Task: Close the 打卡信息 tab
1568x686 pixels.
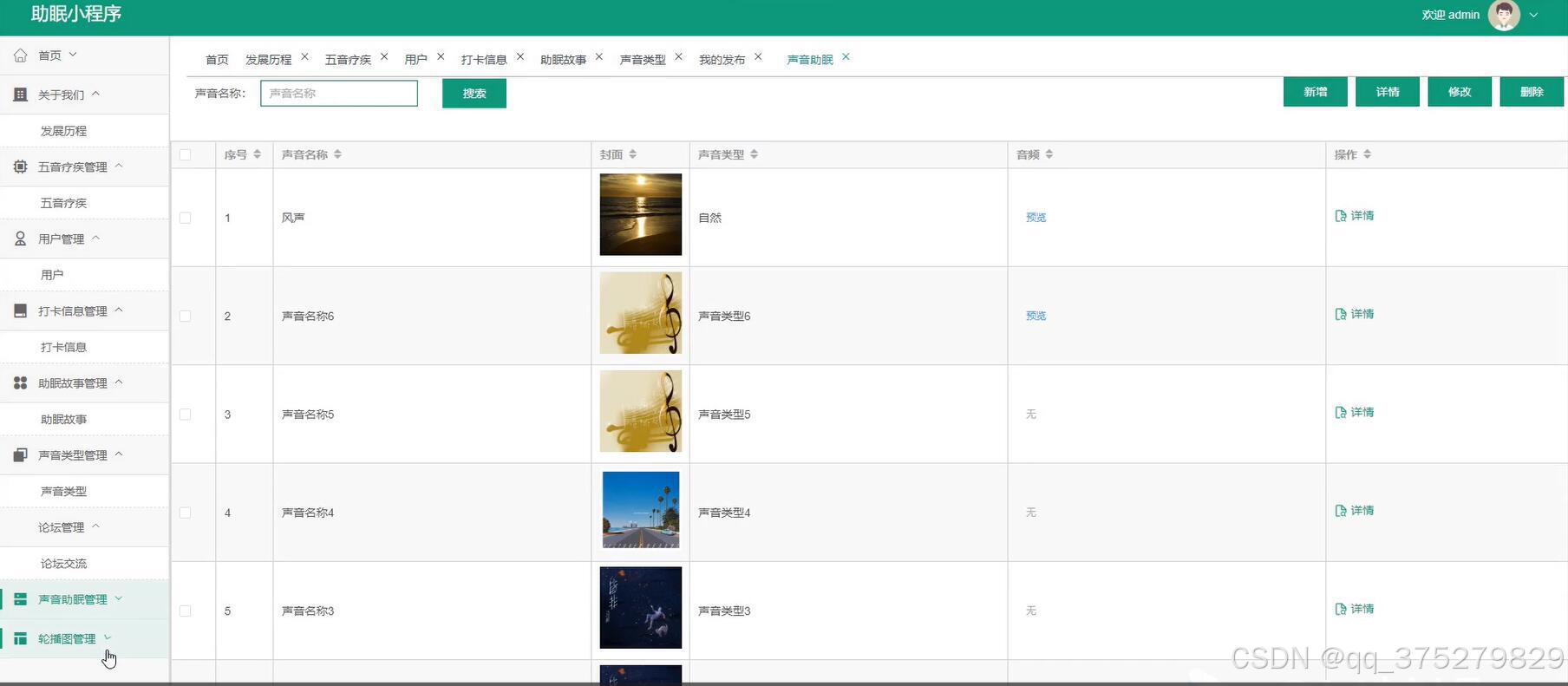Action: [x=520, y=57]
